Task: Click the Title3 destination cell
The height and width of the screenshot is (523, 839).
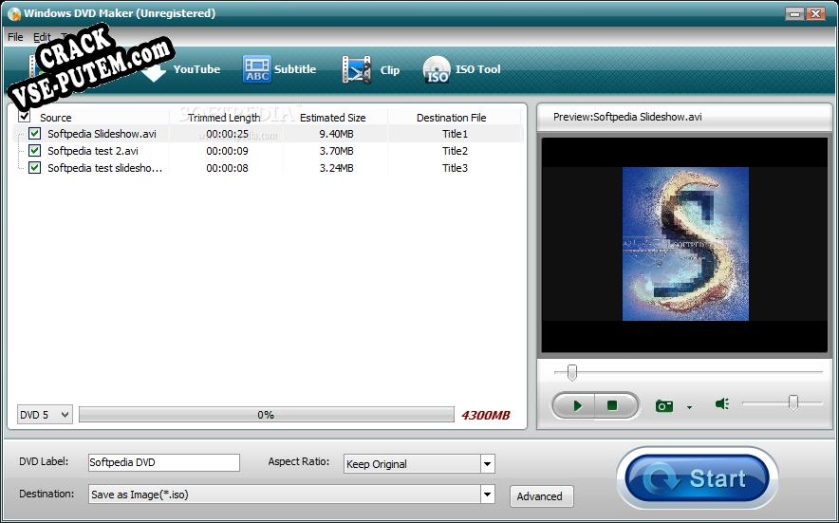Action: [x=455, y=168]
